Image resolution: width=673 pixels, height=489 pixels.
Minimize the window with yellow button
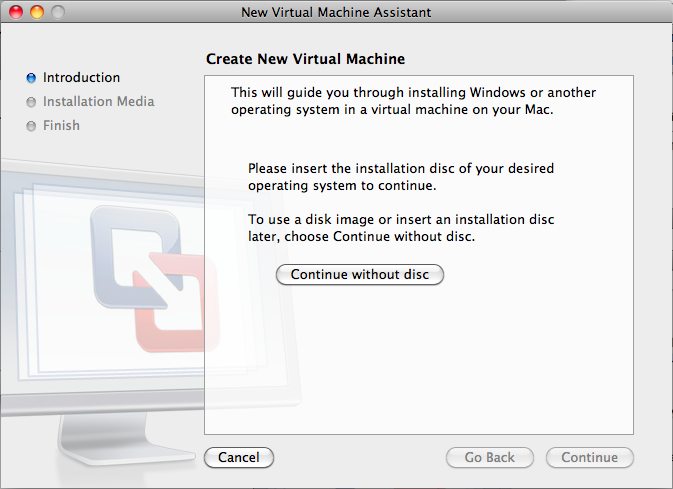click(37, 12)
